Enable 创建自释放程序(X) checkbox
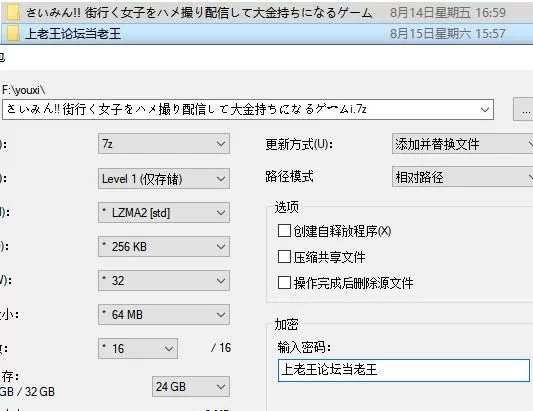This screenshot has width=533, height=411. (x=284, y=231)
